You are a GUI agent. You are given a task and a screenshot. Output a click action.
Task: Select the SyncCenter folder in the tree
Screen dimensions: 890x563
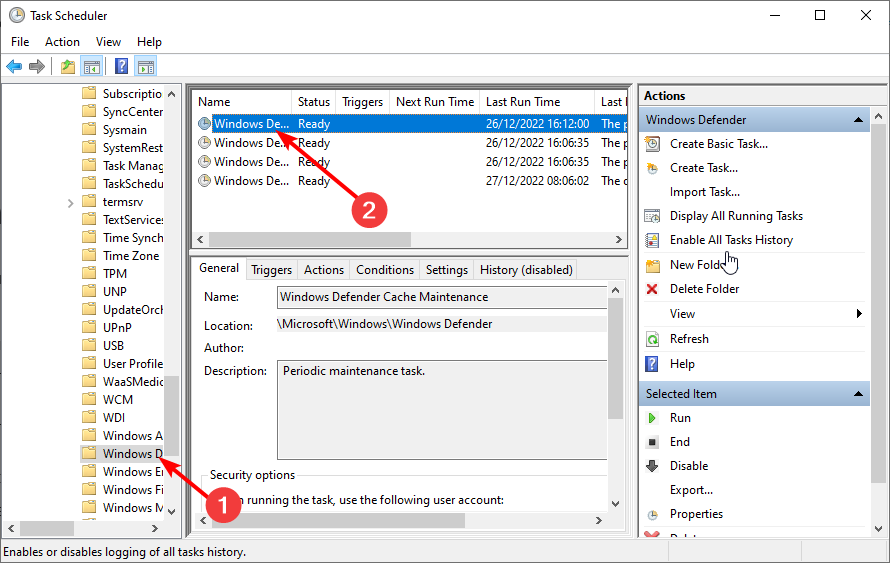[x=133, y=112]
